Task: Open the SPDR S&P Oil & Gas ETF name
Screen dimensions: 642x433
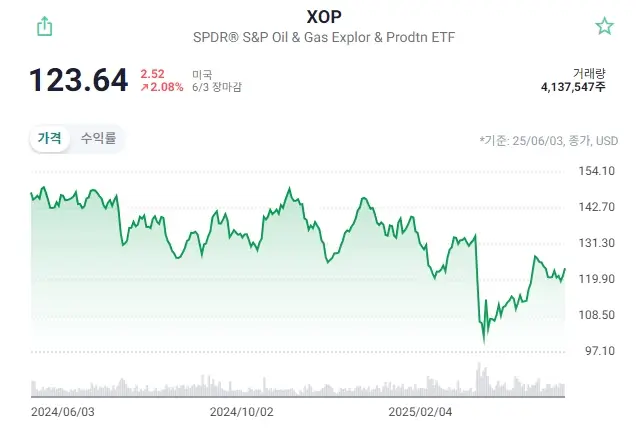Action: click(321, 37)
